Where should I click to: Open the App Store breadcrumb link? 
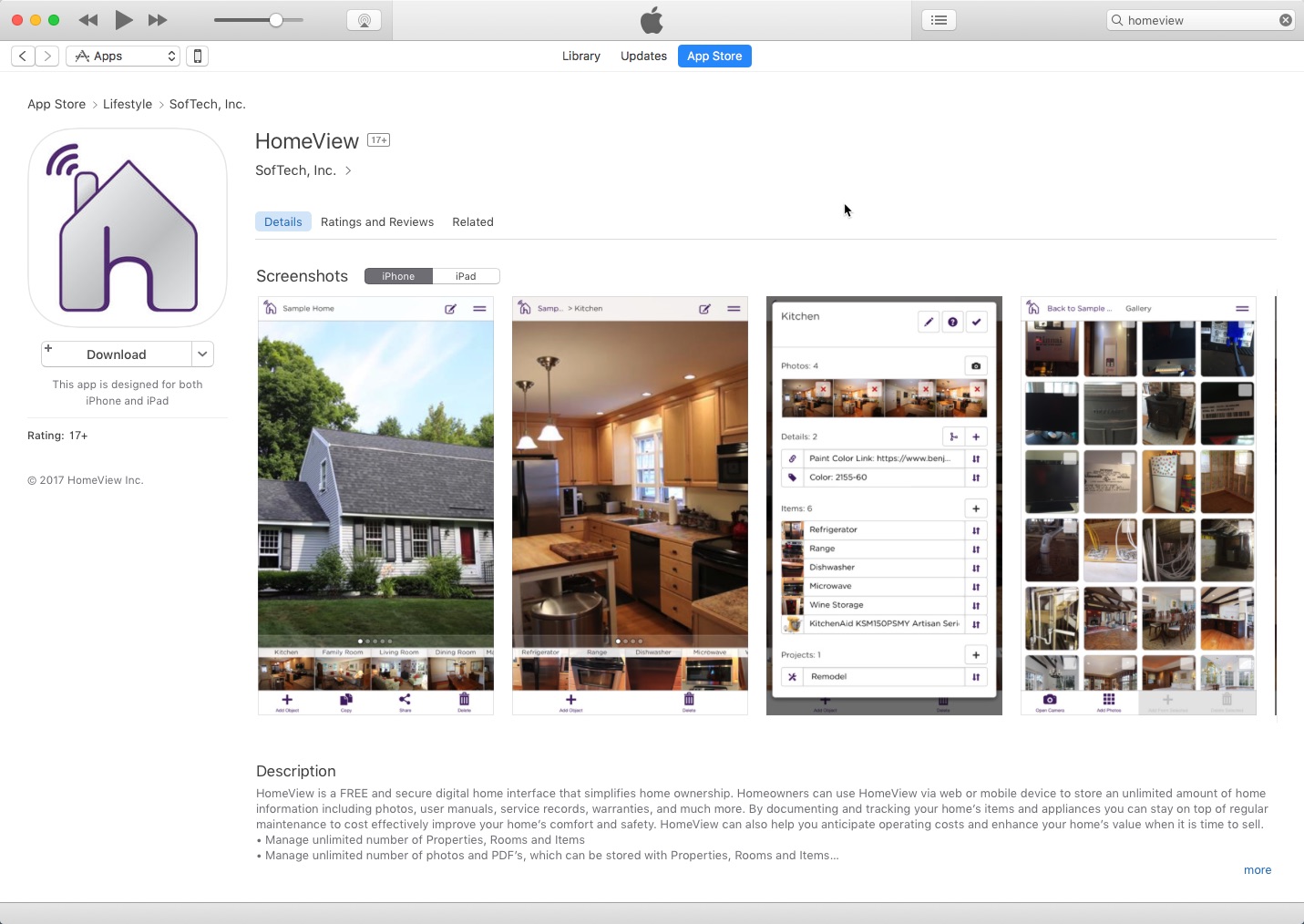[56, 105]
